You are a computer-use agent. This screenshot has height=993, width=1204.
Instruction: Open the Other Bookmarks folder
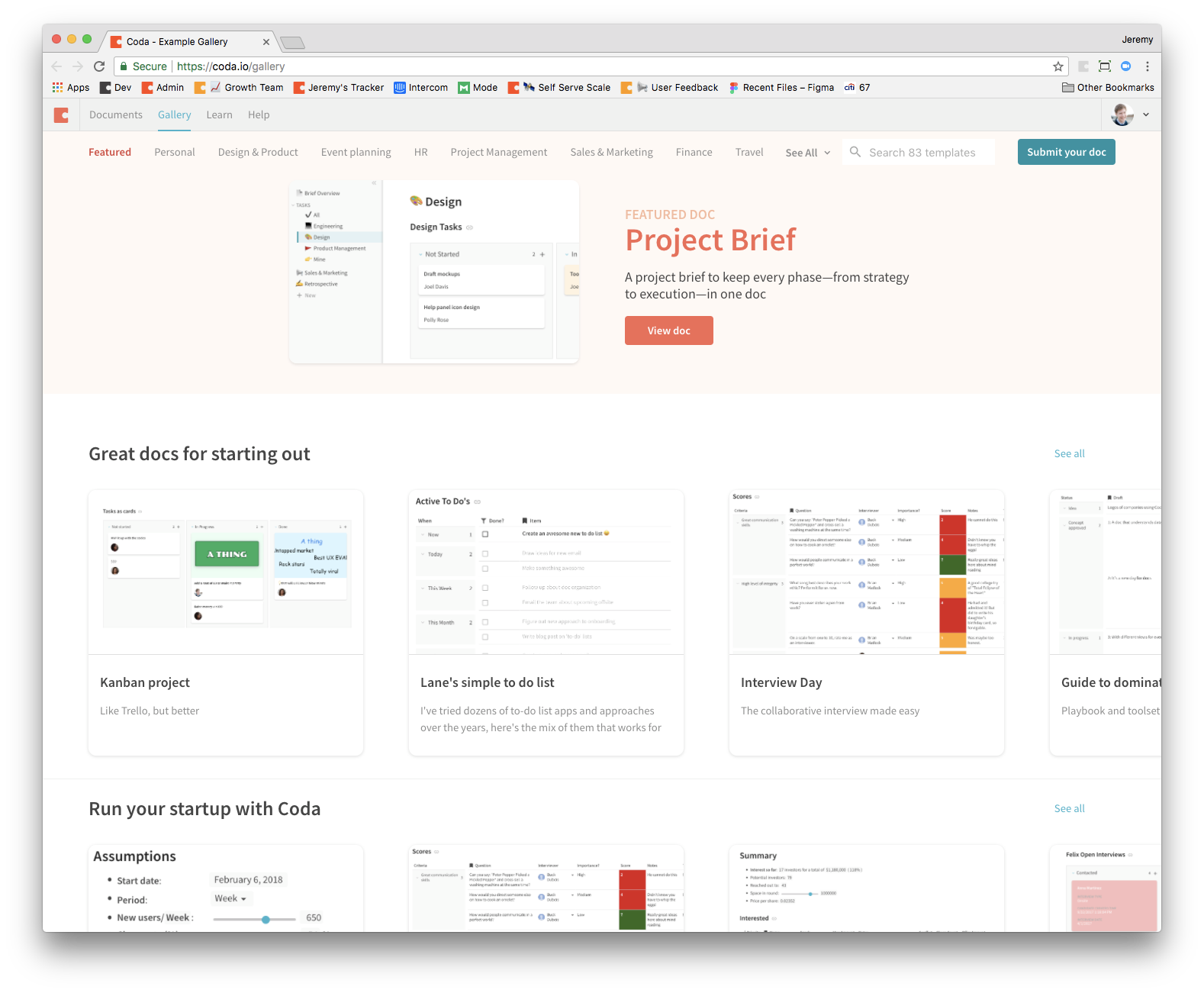[1108, 88]
